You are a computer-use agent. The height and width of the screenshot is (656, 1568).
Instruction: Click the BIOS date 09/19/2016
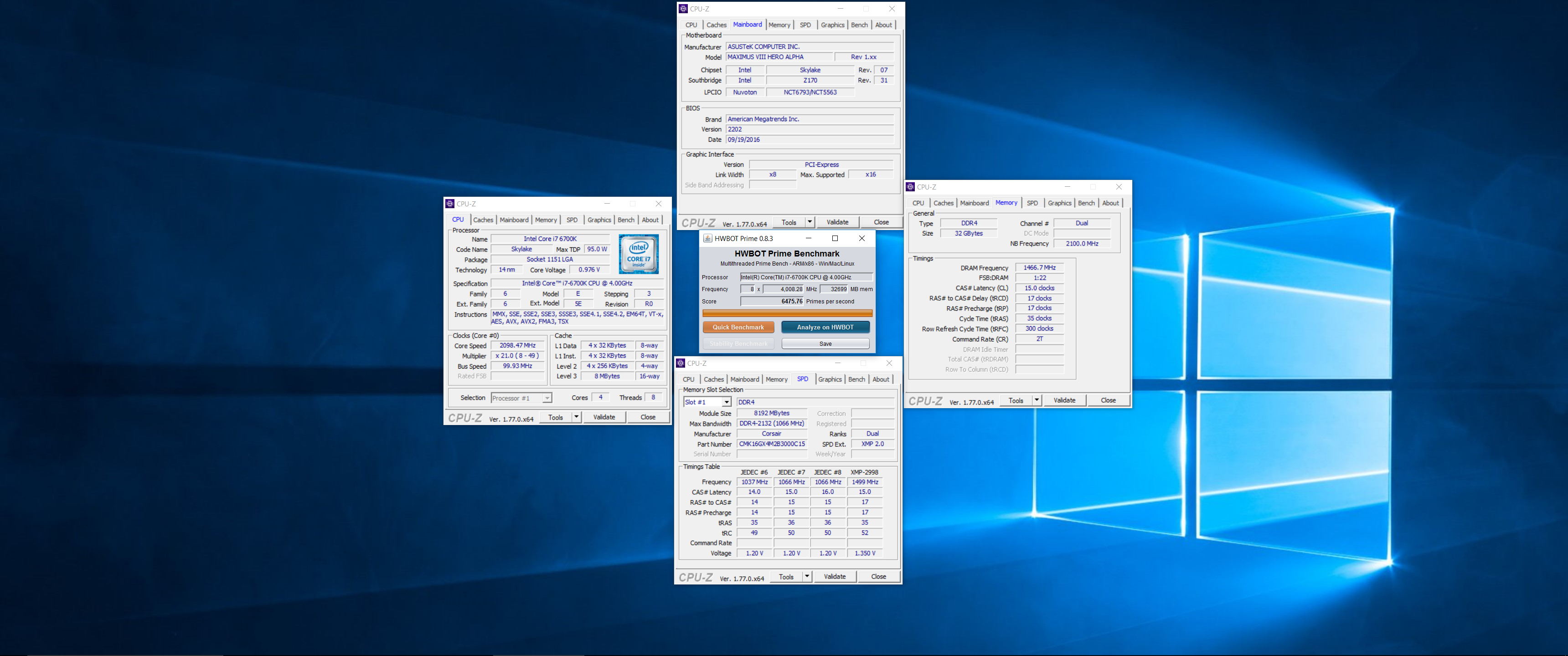coord(810,140)
